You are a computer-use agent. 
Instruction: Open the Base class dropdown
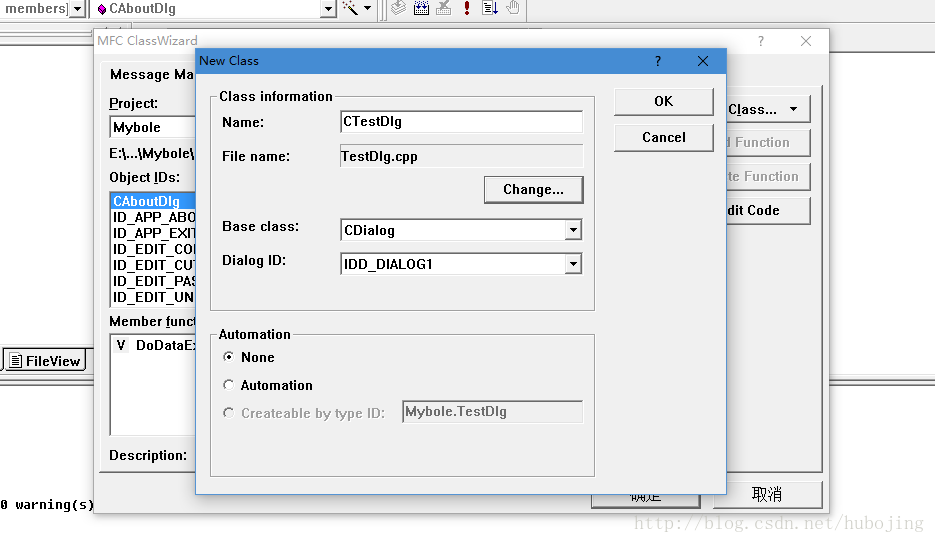coord(572,231)
